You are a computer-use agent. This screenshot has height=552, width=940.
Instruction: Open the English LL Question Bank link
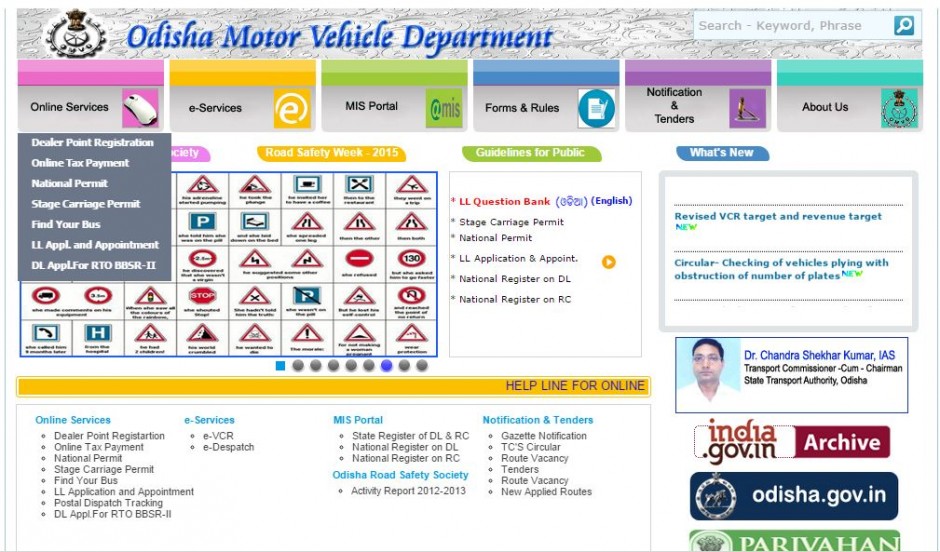coord(611,201)
